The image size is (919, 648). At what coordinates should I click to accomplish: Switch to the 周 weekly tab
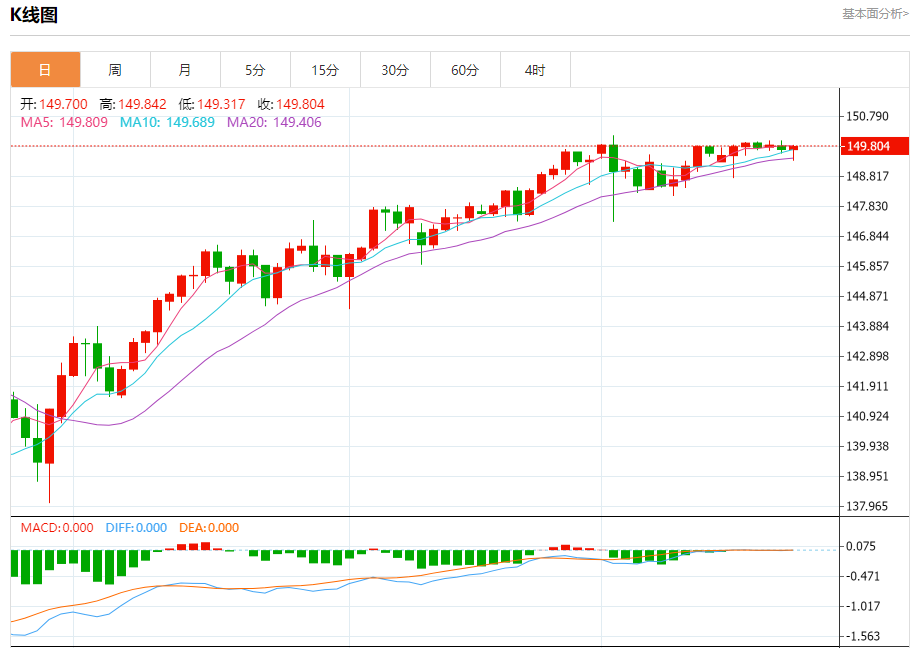[115, 70]
